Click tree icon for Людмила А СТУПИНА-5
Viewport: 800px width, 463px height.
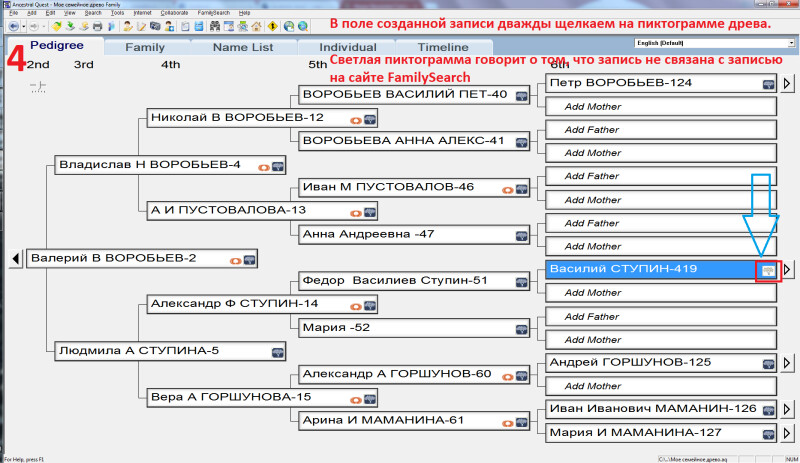coord(278,353)
